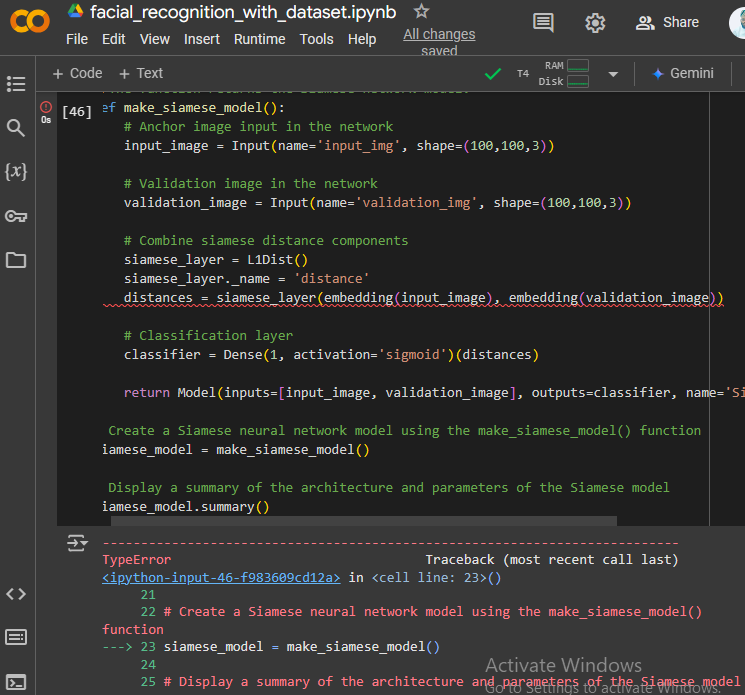This screenshot has height=695, width=745.
Task: Click the validation_image = Input line
Action: [x=377, y=202]
